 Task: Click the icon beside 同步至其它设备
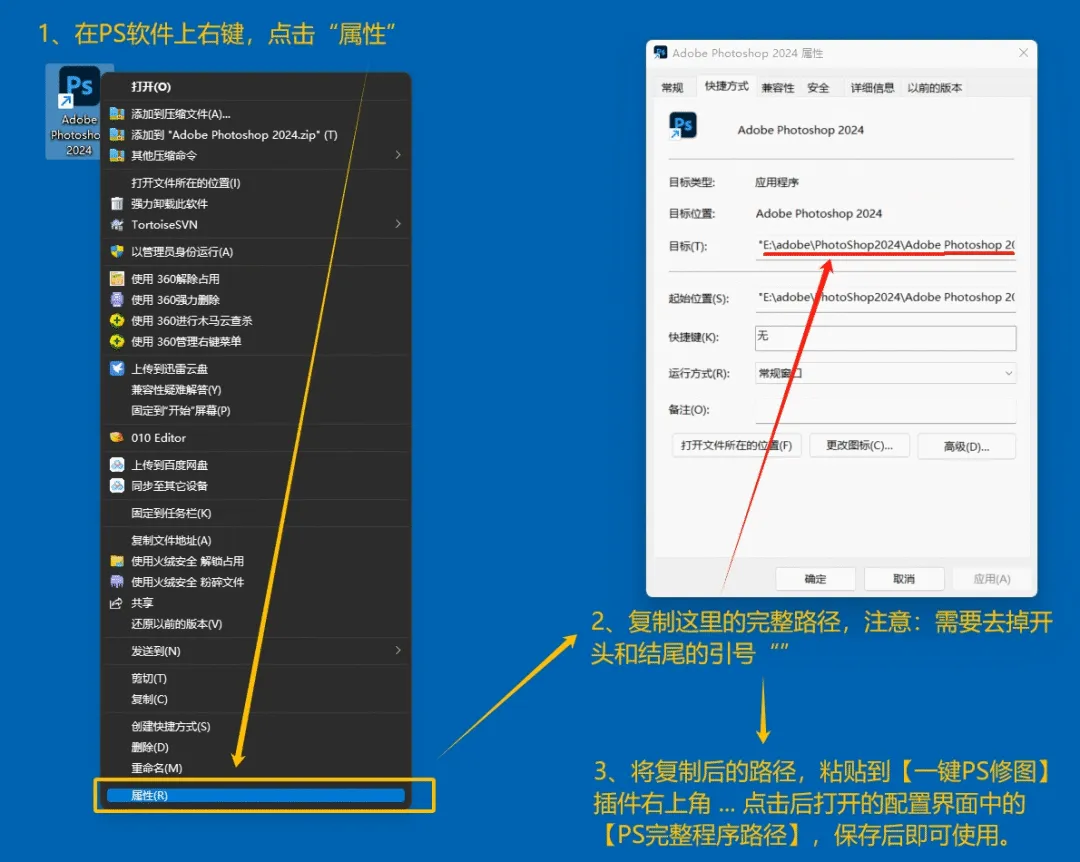[117, 485]
